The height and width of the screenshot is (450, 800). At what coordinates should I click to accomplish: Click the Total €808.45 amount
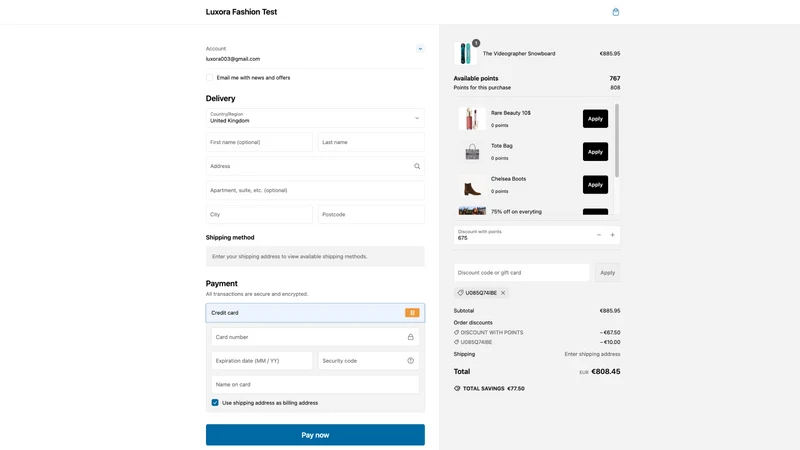[606, 371]
